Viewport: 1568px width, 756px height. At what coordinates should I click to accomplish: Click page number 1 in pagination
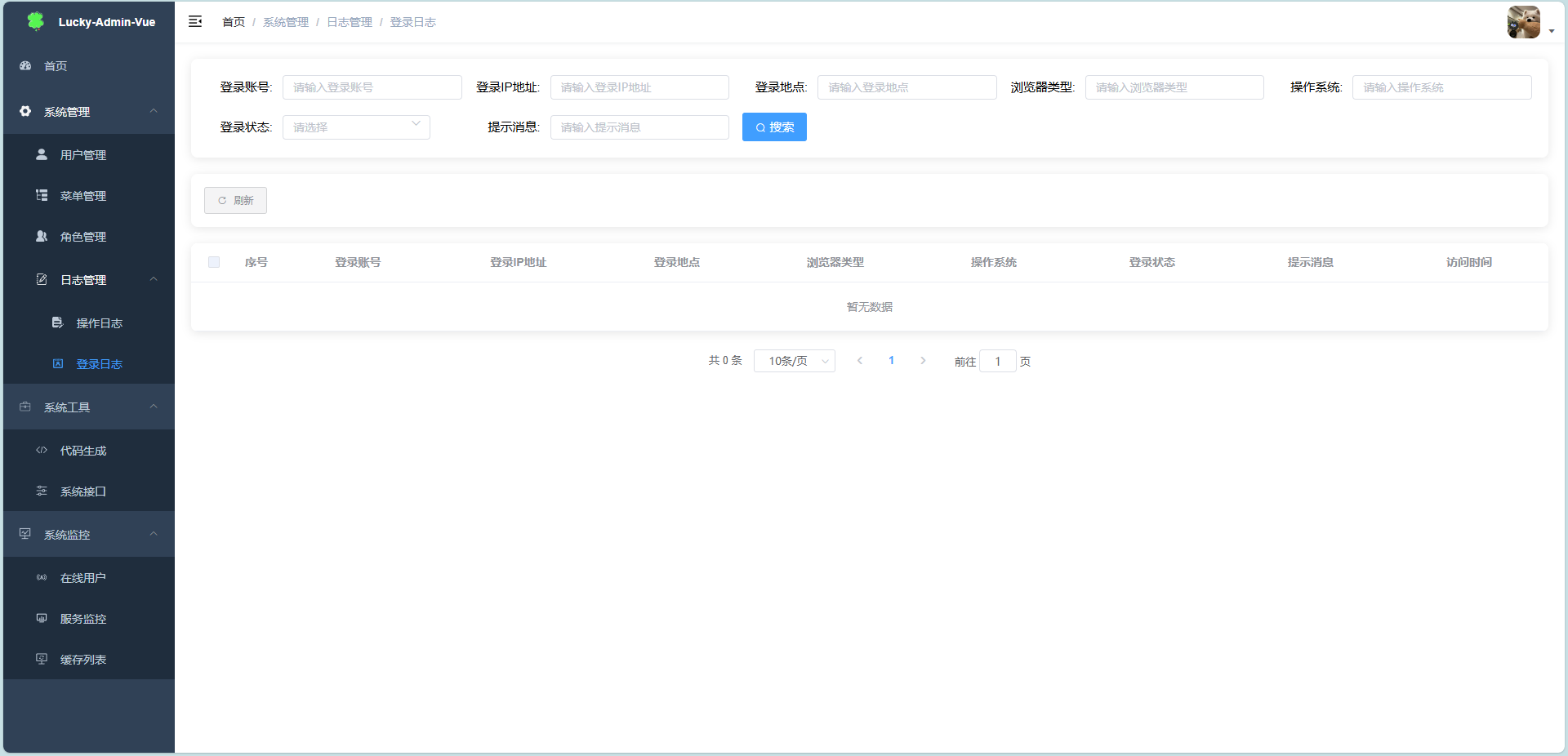point(891,361)
